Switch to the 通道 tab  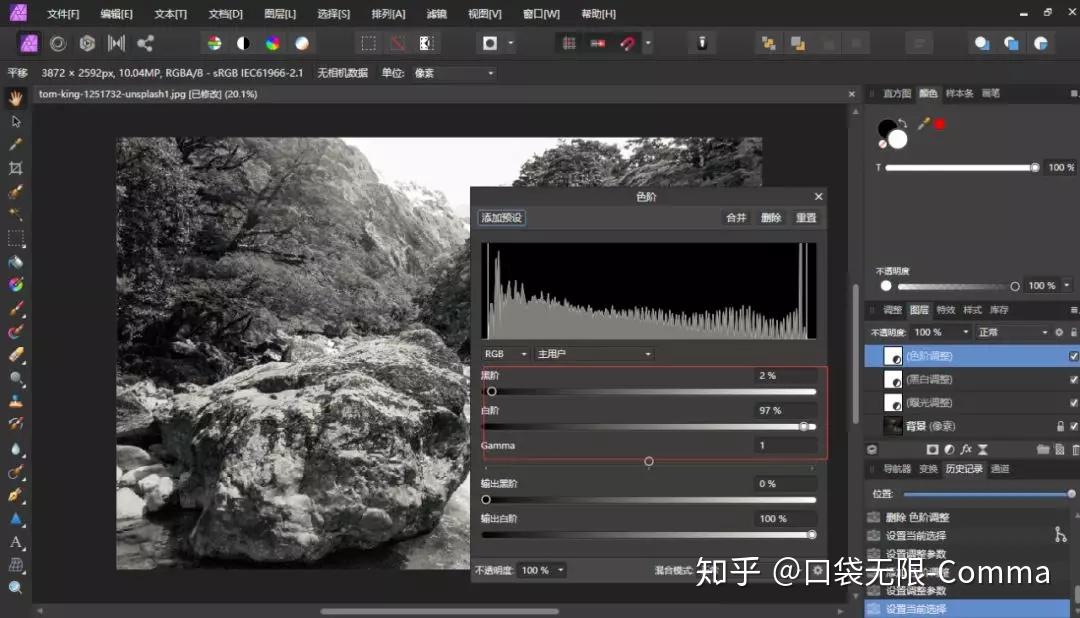click(x=1000, y=468)
